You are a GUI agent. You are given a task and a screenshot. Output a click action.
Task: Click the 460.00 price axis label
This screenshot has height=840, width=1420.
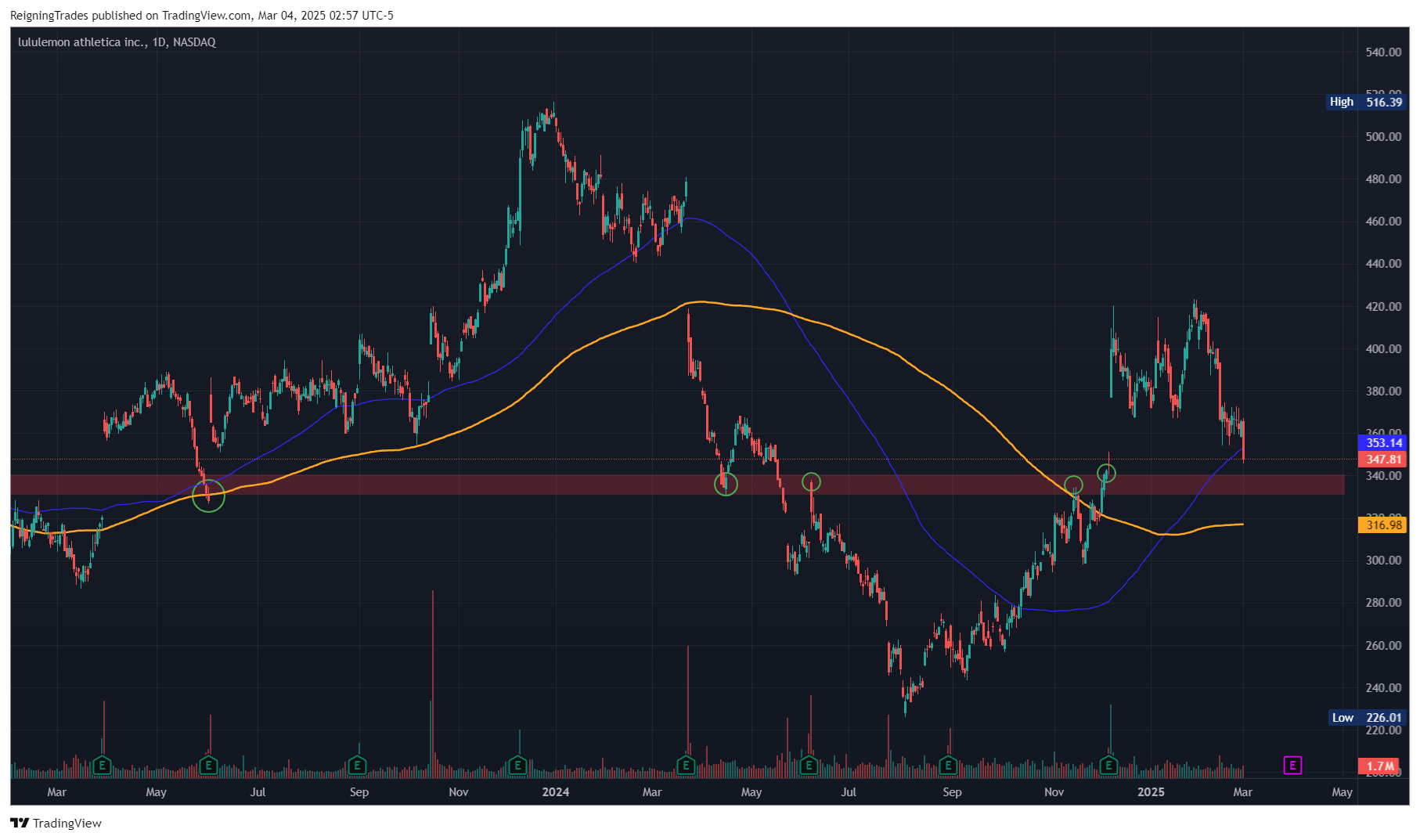click(1383, 222)
